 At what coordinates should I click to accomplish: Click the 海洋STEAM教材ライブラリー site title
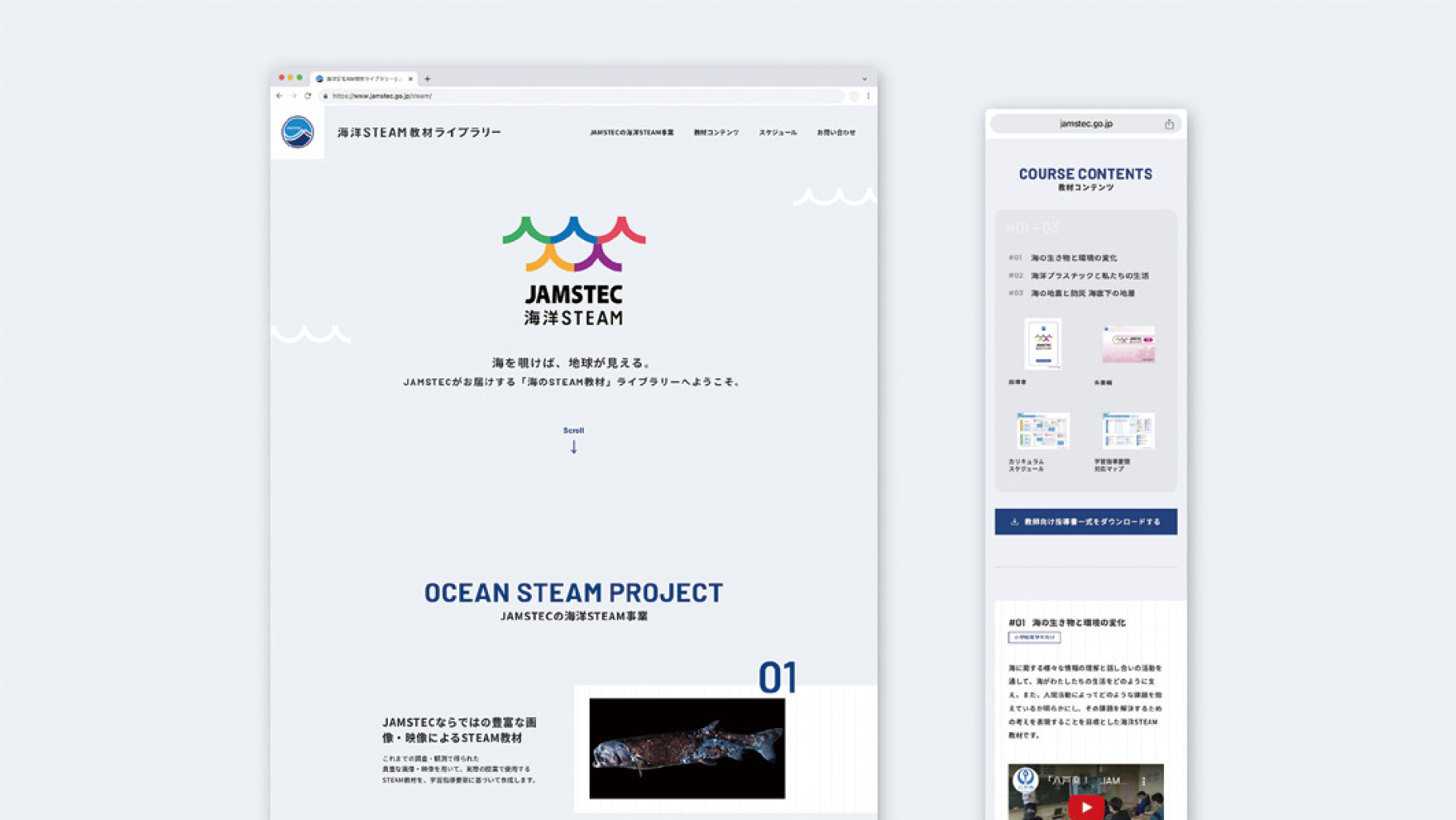click(419, 133)
